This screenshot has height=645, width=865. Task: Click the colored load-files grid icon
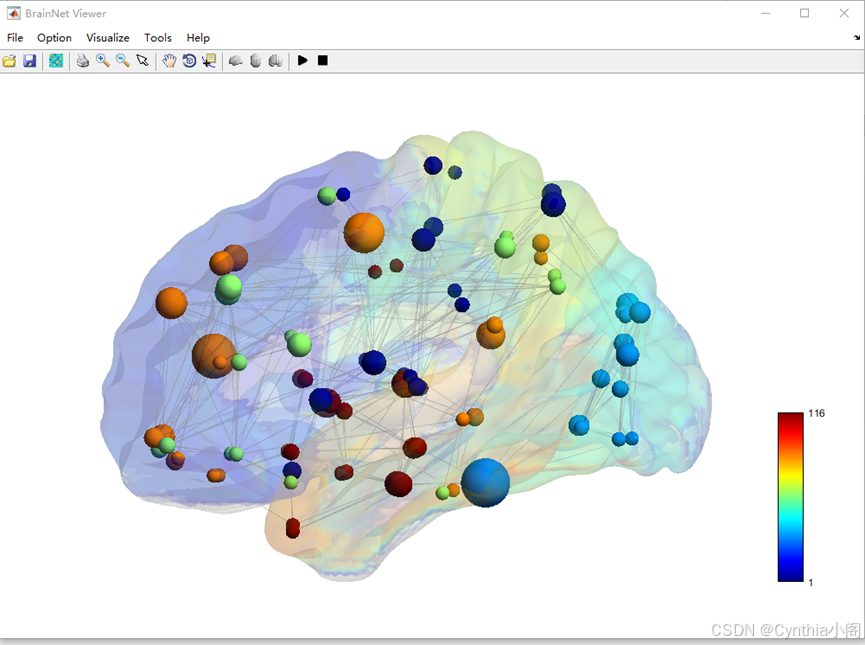click(x=55, y=60)
